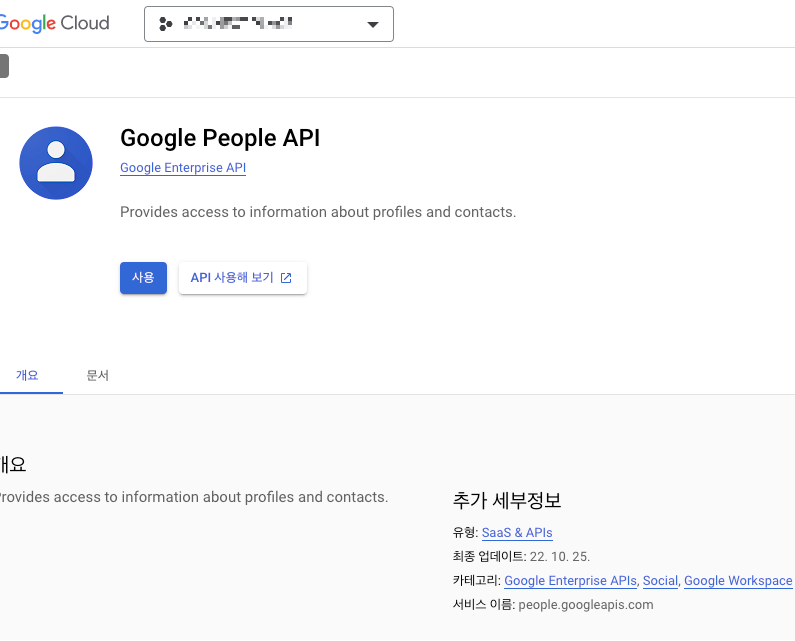Click the people.googleapis.com service name
This screenshot has width=795, height=641.
[x=586, y=605]
